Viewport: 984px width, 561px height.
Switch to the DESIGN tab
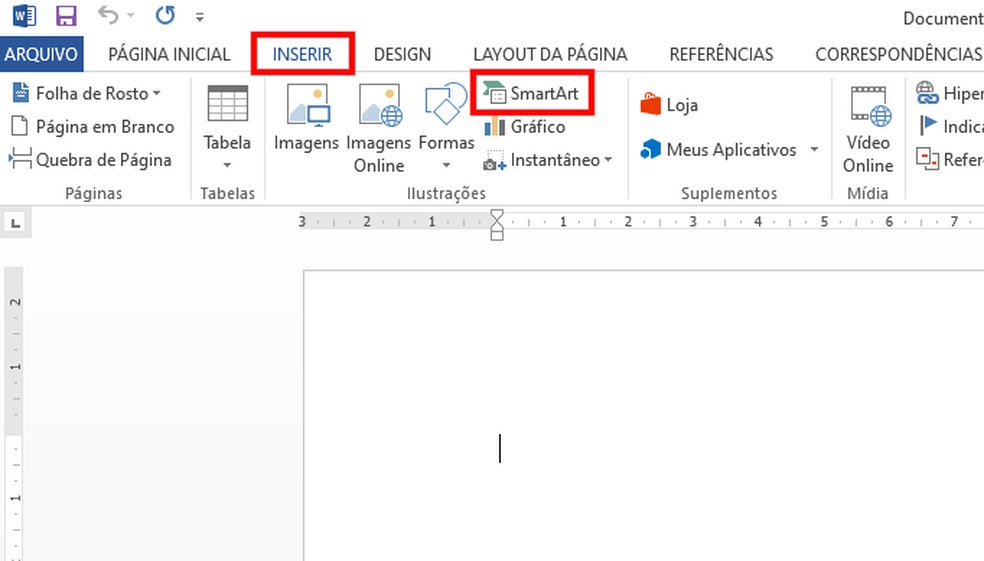click(x=402, y=54)
